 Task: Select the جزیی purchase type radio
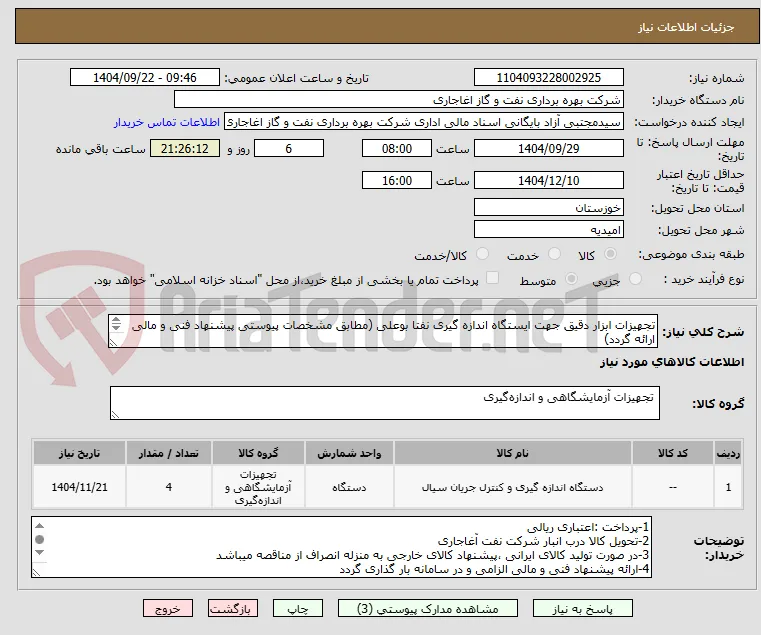(x=635, y=279)
